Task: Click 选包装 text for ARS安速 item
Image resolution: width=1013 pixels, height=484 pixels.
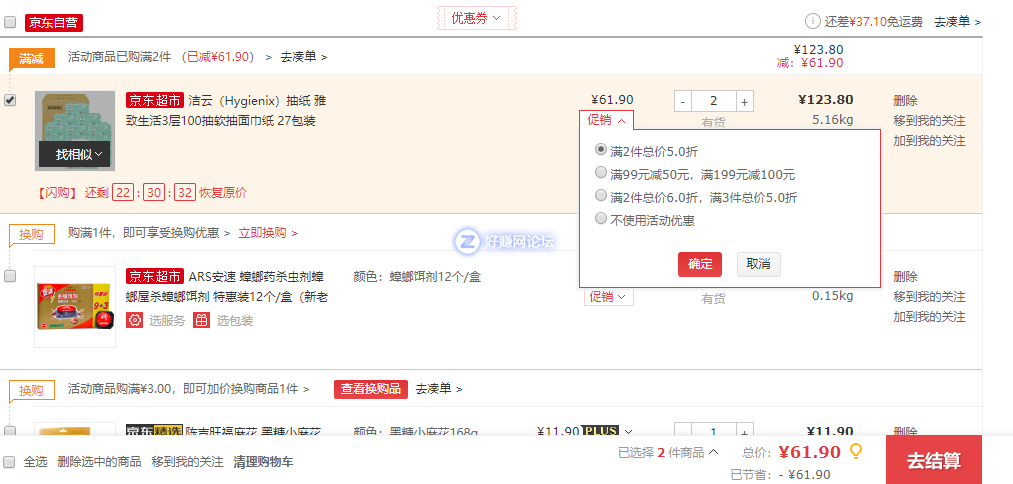Action: pos(235,321)
